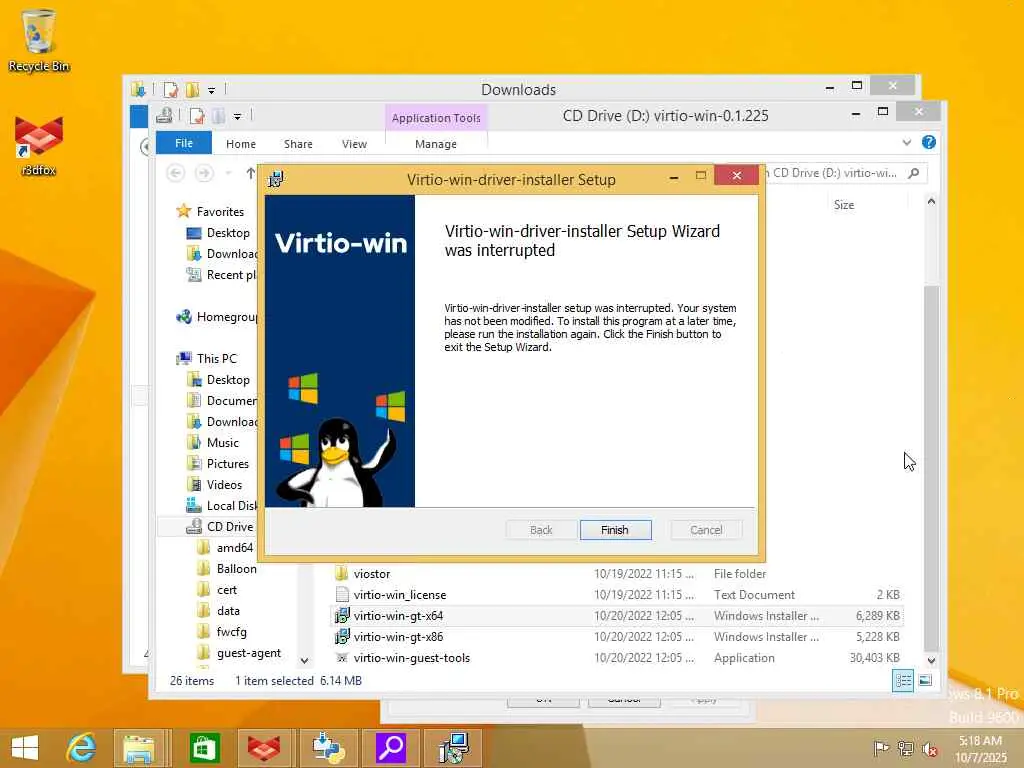Launch Internet Explorer from taskbar
The height and width of the screenshot is (768, 1024).
click(x=81, y=748)
